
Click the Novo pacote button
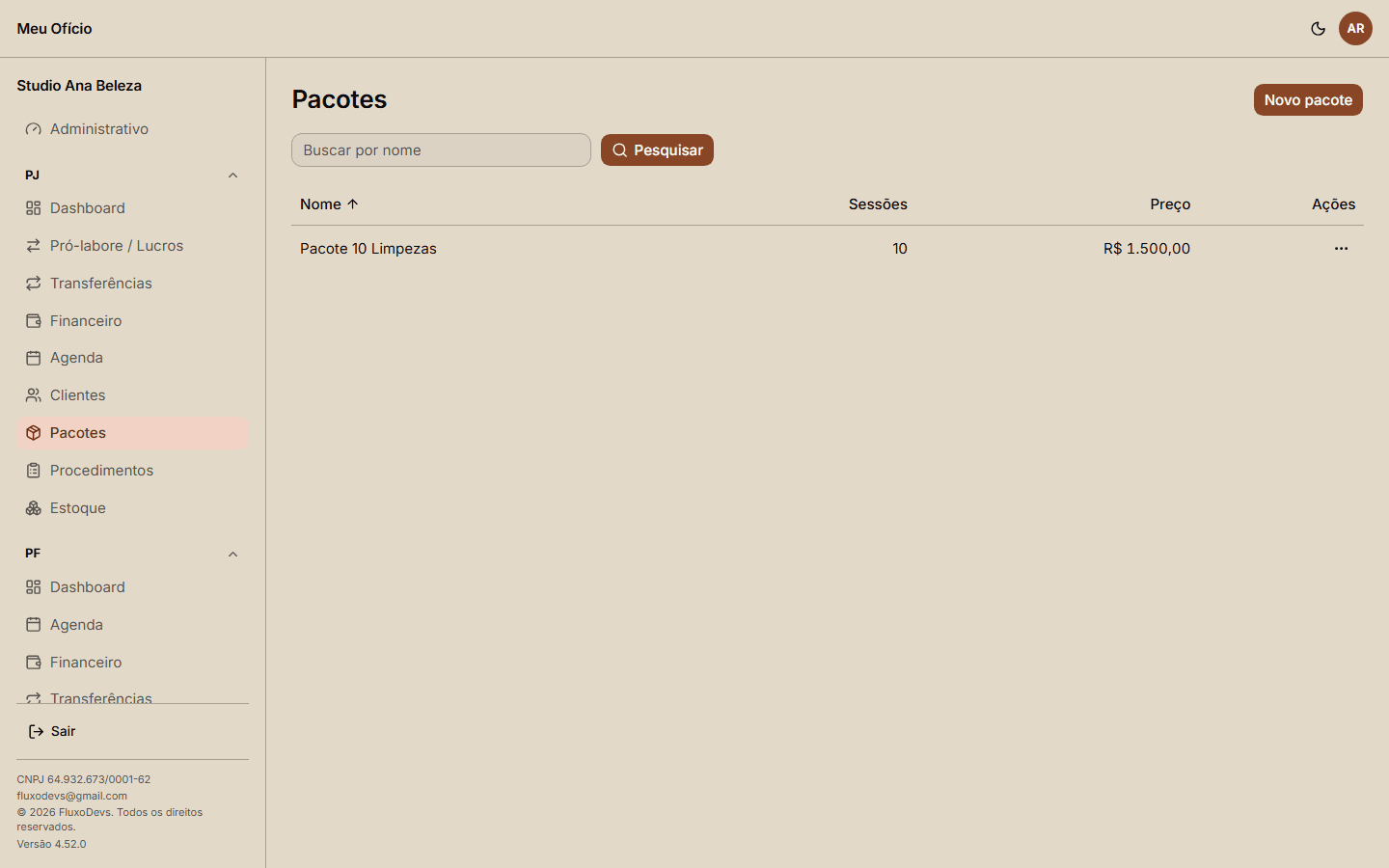click(1308, 100)
